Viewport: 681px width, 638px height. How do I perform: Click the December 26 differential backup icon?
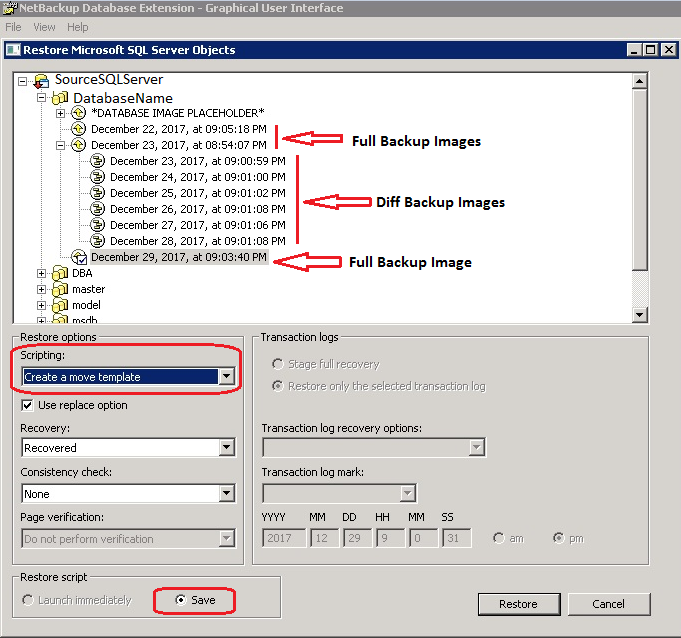click(x=97, y=209)
